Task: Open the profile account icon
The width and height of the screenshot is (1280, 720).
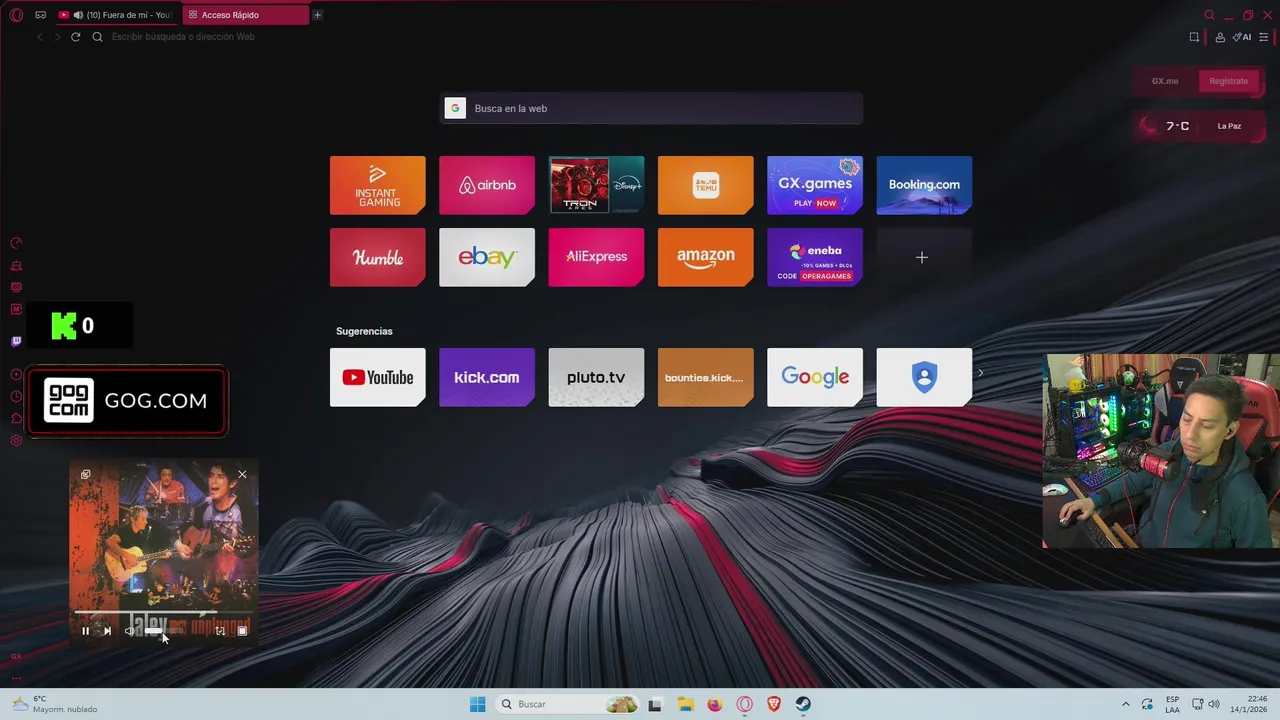Action: [1220, 37]
